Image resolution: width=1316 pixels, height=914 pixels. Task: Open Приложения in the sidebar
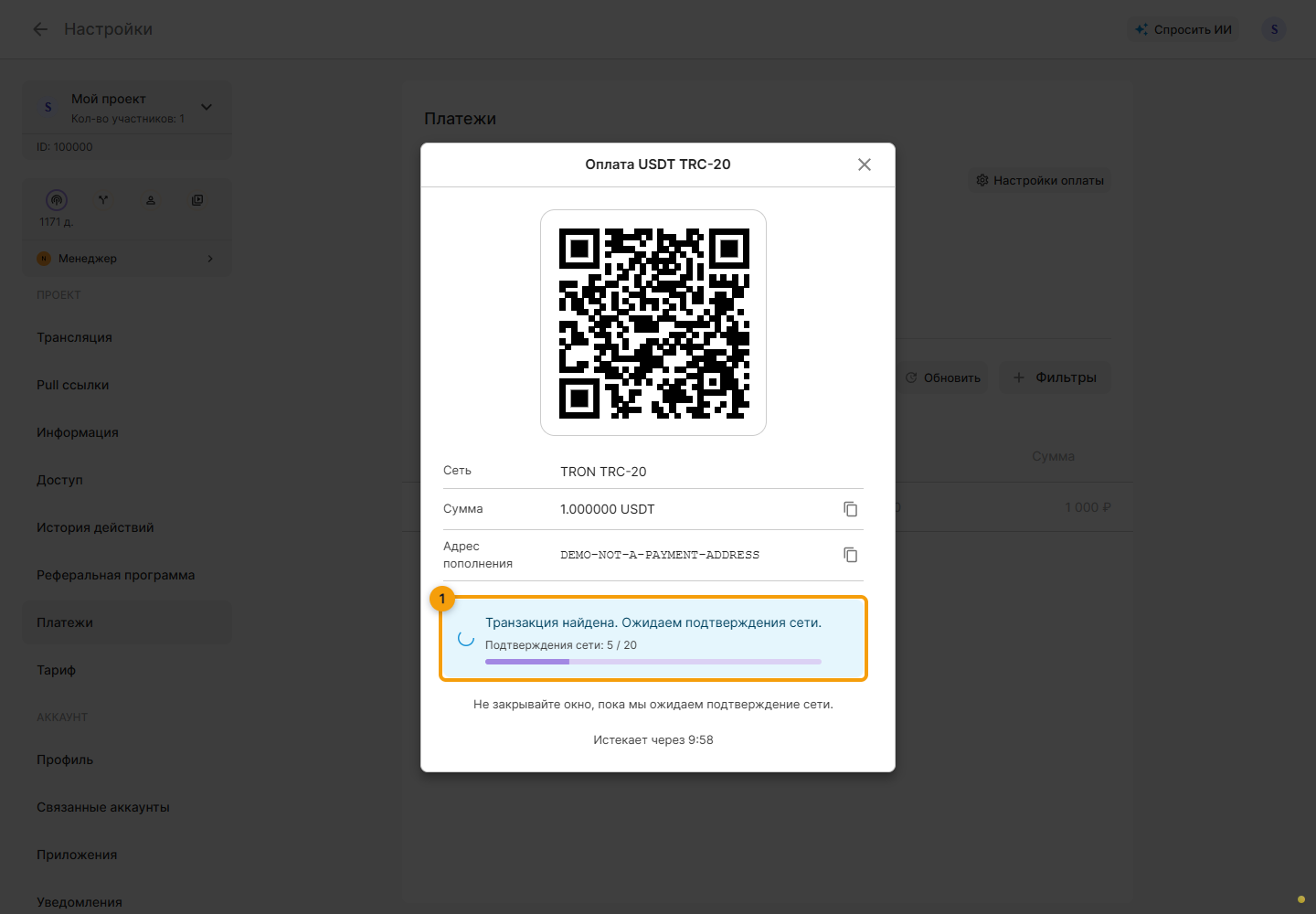[x=127, y=855]
